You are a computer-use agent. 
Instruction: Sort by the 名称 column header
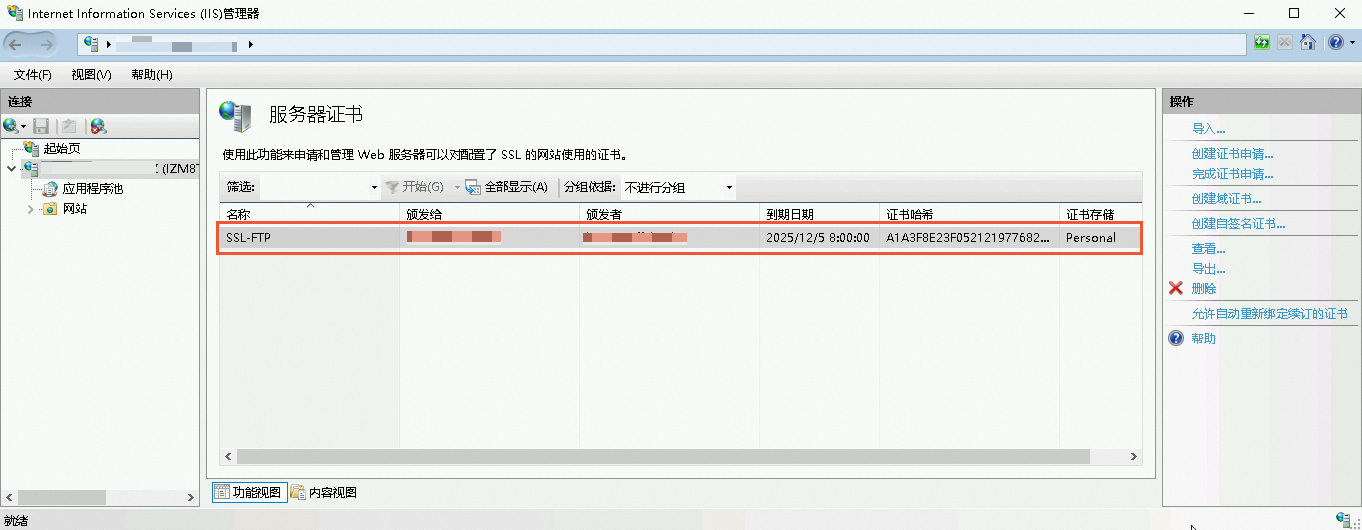tap(309, 214)
